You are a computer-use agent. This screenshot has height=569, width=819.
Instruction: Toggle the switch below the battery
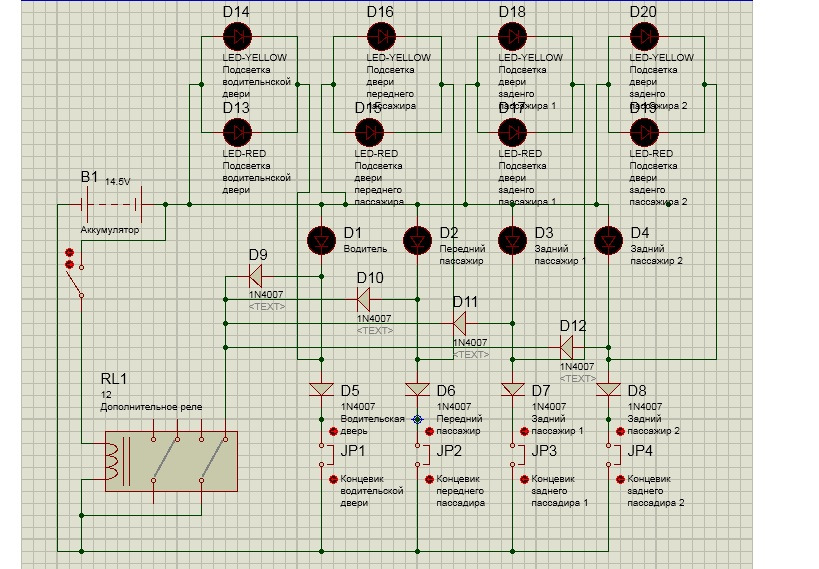point(75,281)
